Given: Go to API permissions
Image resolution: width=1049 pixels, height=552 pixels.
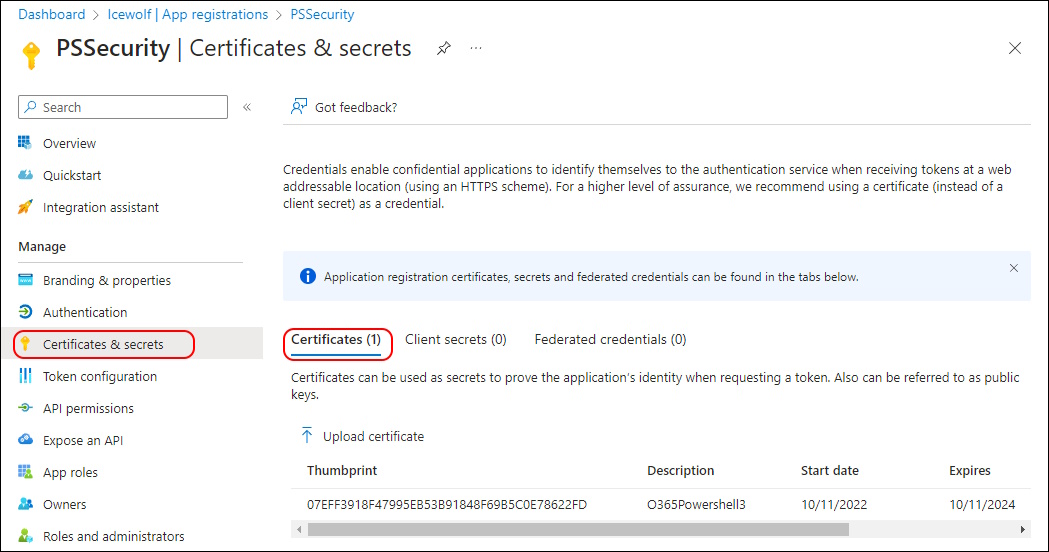Looking at the screenshot, I should pyautogui.click(x=88, y=409).
